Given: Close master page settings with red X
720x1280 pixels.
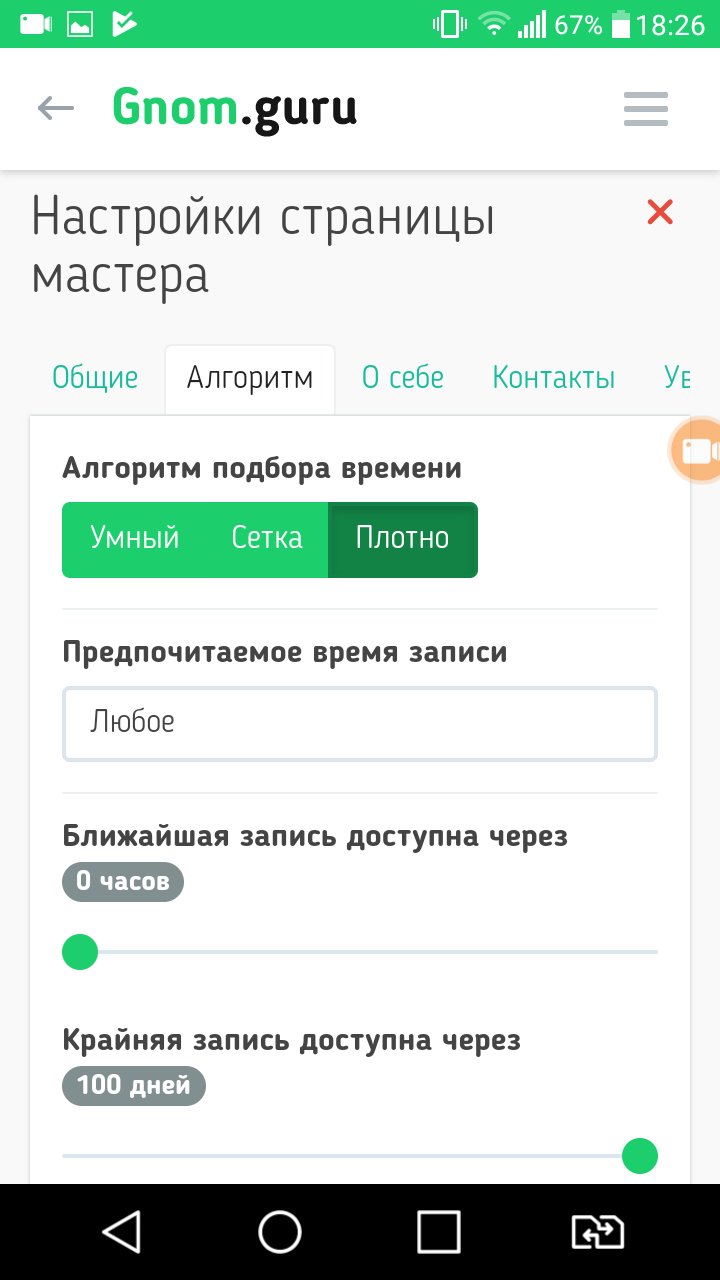Looking at the screenshot, I should (660, 212).
